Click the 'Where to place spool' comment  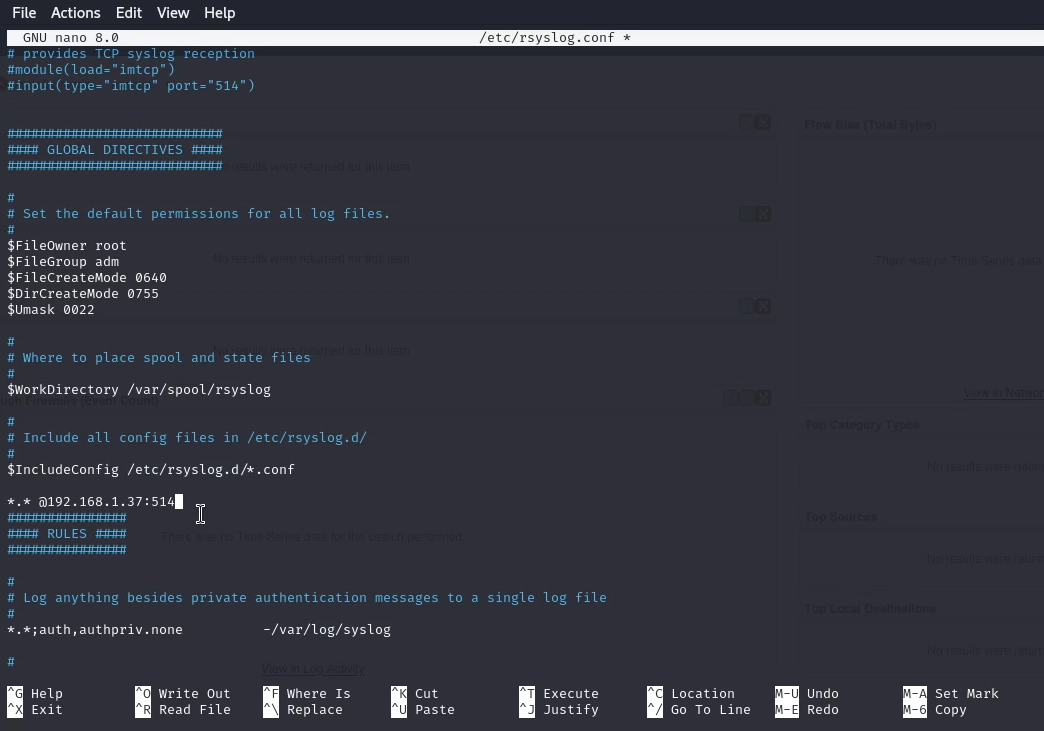tap(158, 358)
